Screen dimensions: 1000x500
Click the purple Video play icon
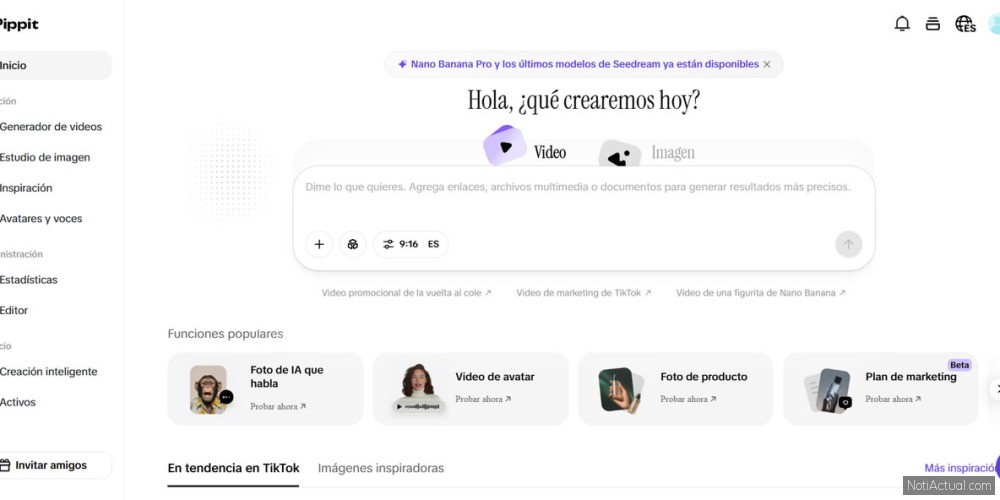pyautogui.click(x=504, y=146)
